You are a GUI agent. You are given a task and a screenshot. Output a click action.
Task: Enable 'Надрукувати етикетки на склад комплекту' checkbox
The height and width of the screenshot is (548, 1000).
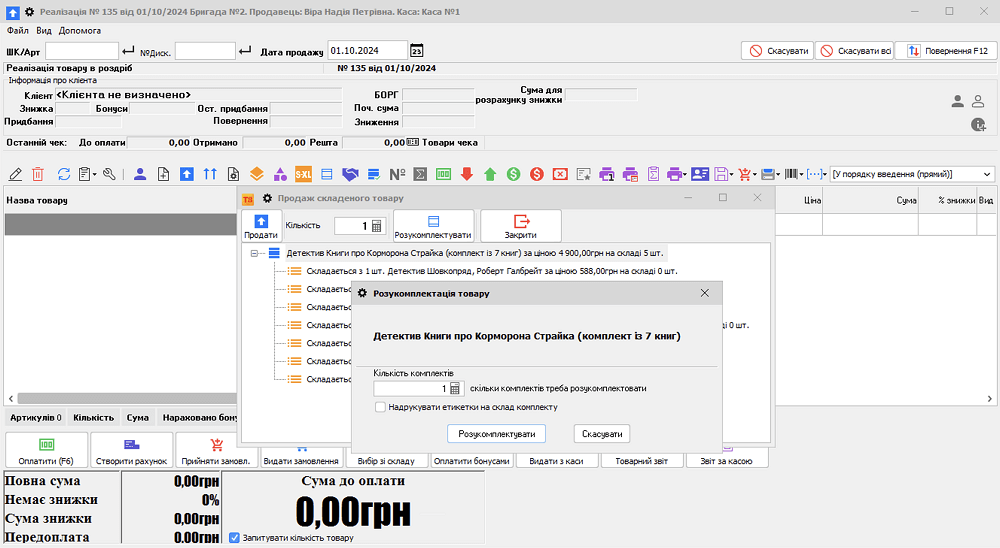click(x=380, y=407)
